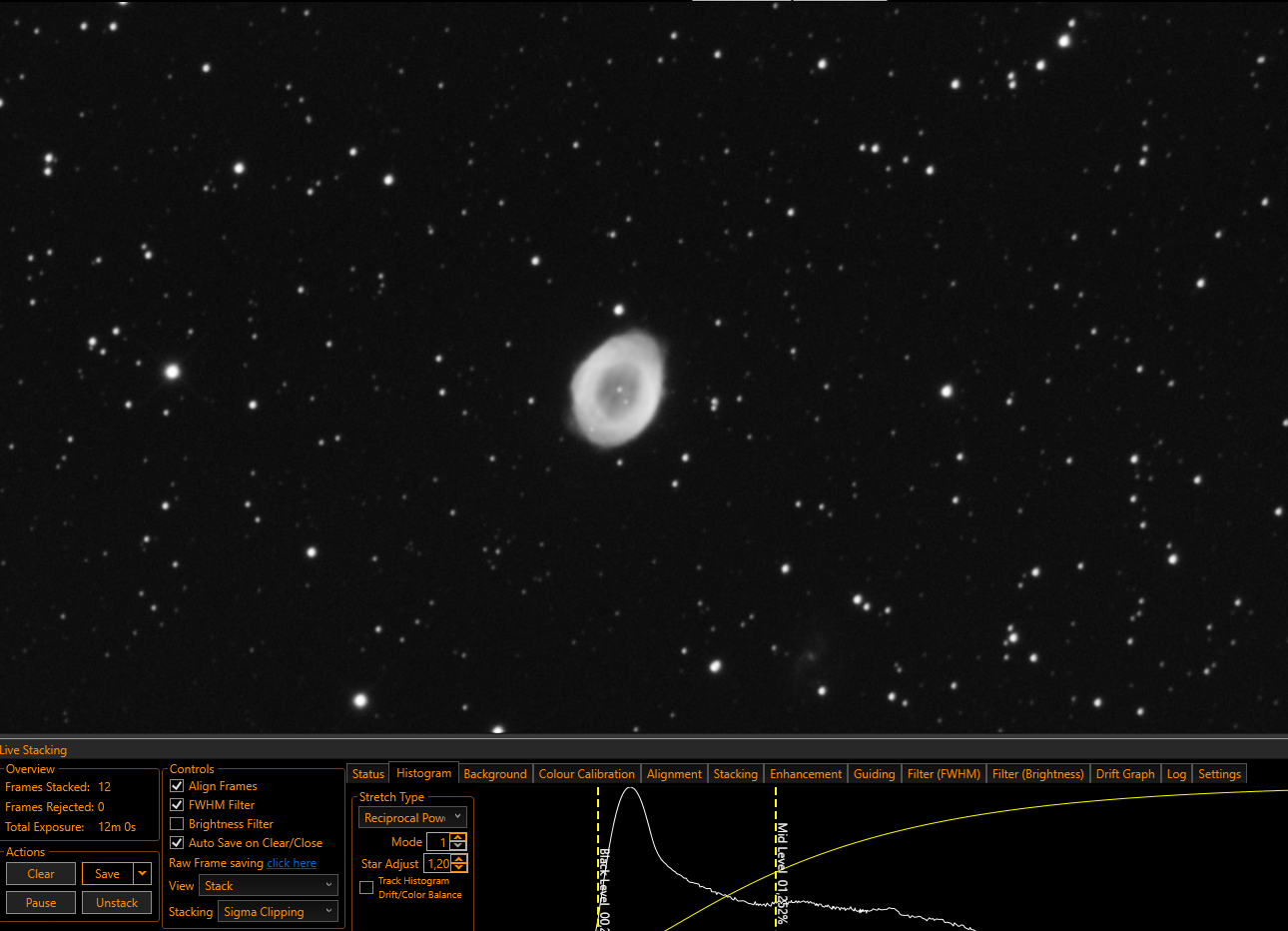
Task: Open the Save button's dropdown arrow
Action: tap(143, 874)
